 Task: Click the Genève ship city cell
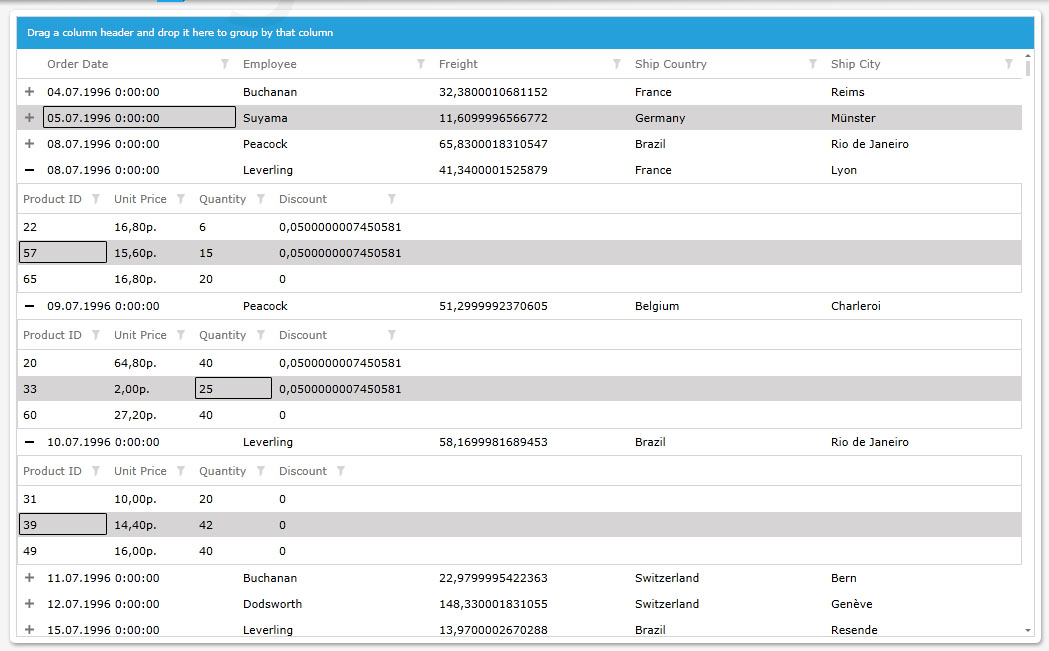pos(852,603)
